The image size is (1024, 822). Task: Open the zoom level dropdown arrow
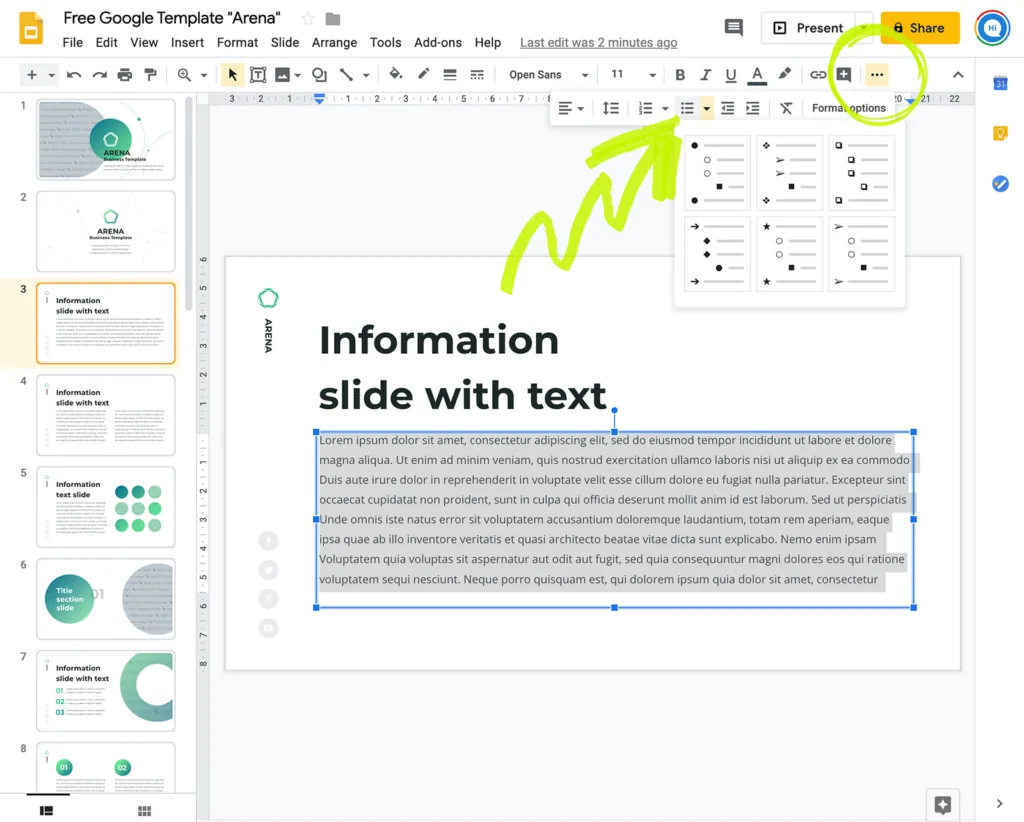(x=204, y=75)
